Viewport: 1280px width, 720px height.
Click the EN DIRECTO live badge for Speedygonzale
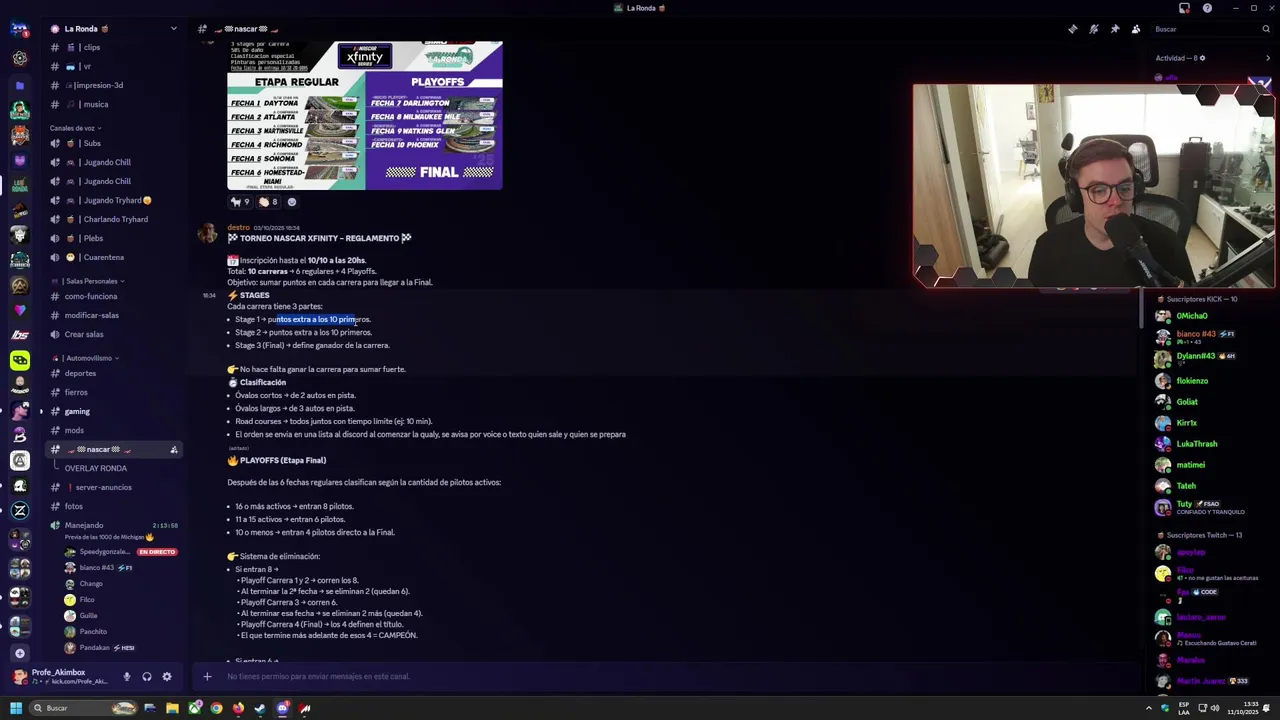pyautogui.click(x=157, y=552)
